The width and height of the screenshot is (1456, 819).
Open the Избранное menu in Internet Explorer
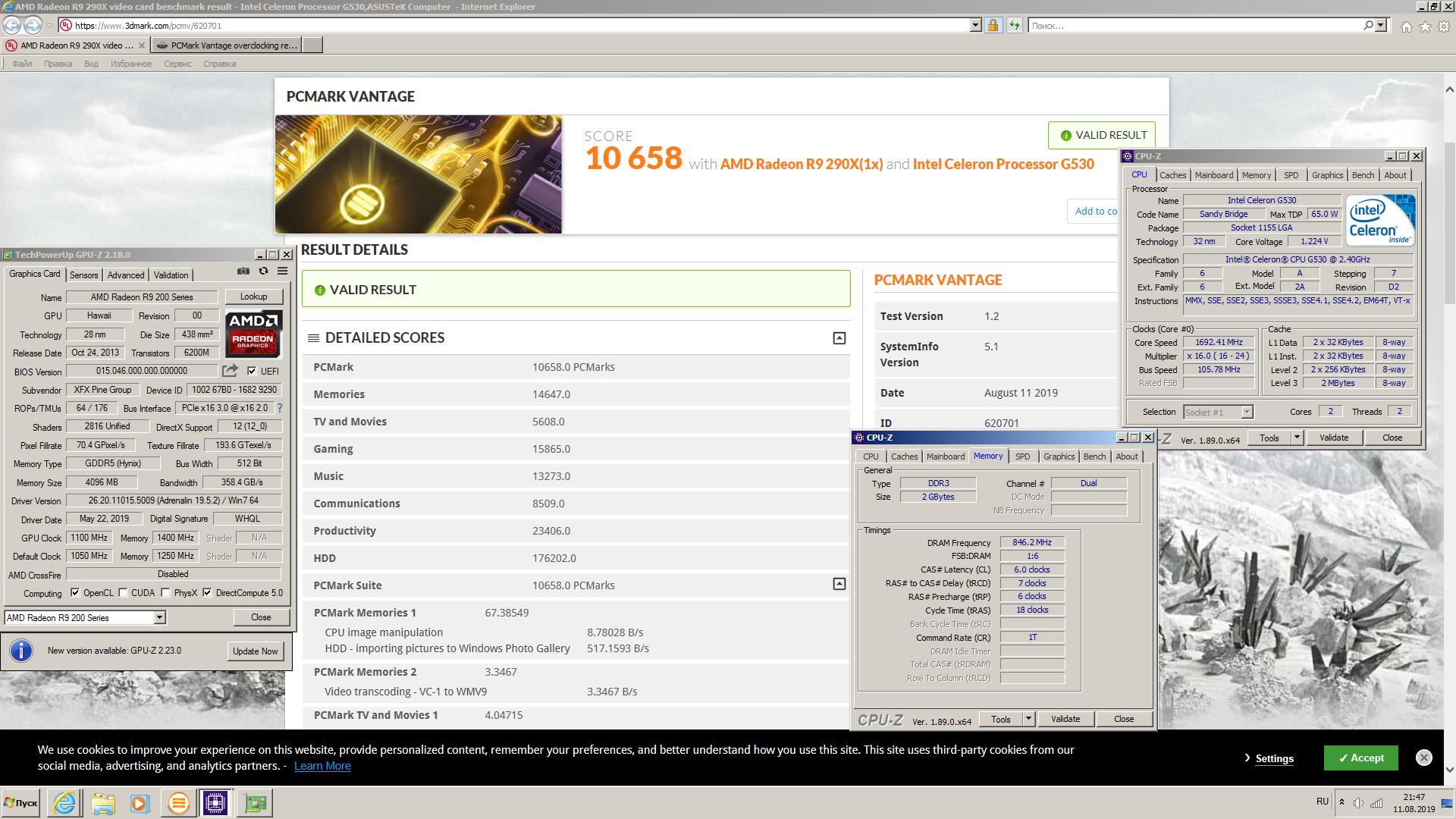pos(131,64)
